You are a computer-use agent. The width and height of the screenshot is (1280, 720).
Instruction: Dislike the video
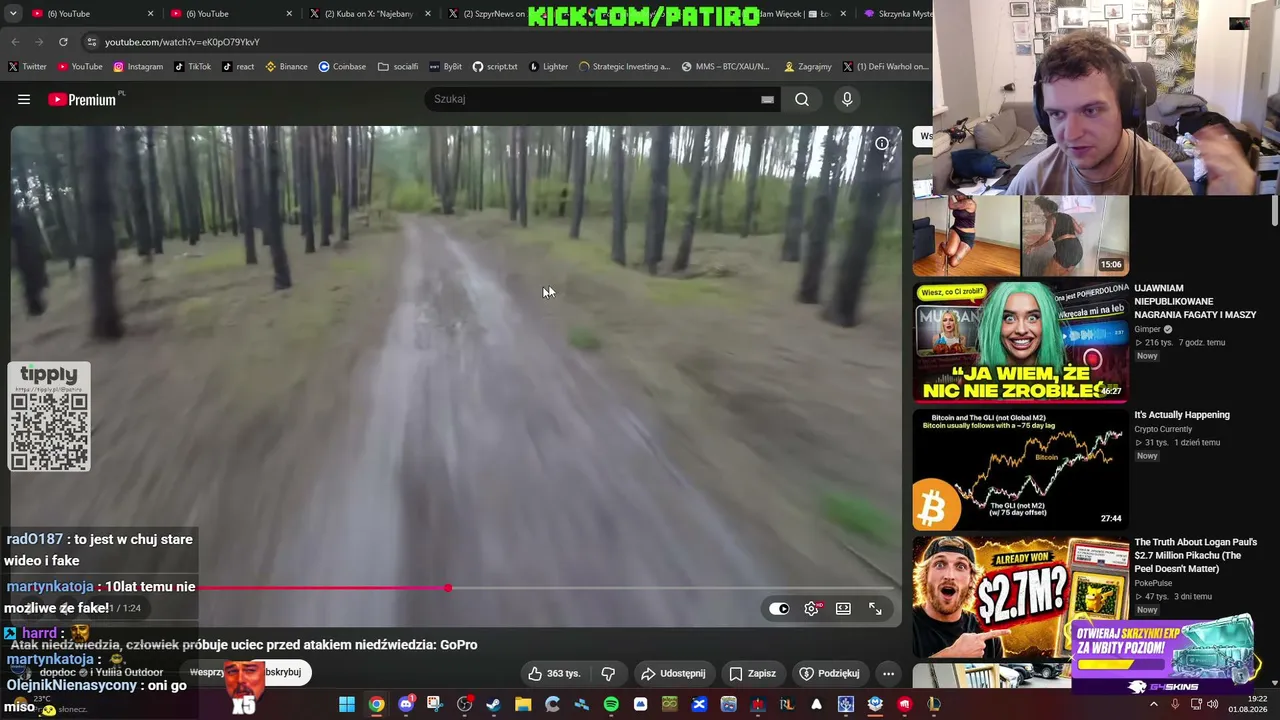pos(608,673)
